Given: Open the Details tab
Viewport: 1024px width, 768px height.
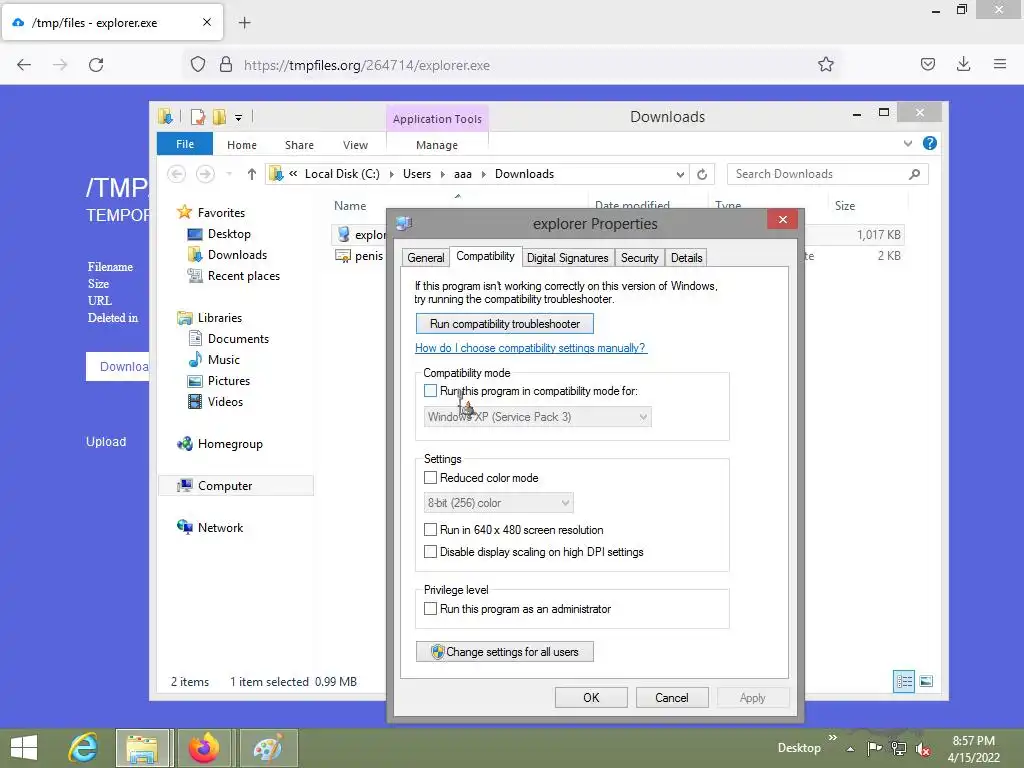Looking at the screenshot, I should click(x=686, y=258).
